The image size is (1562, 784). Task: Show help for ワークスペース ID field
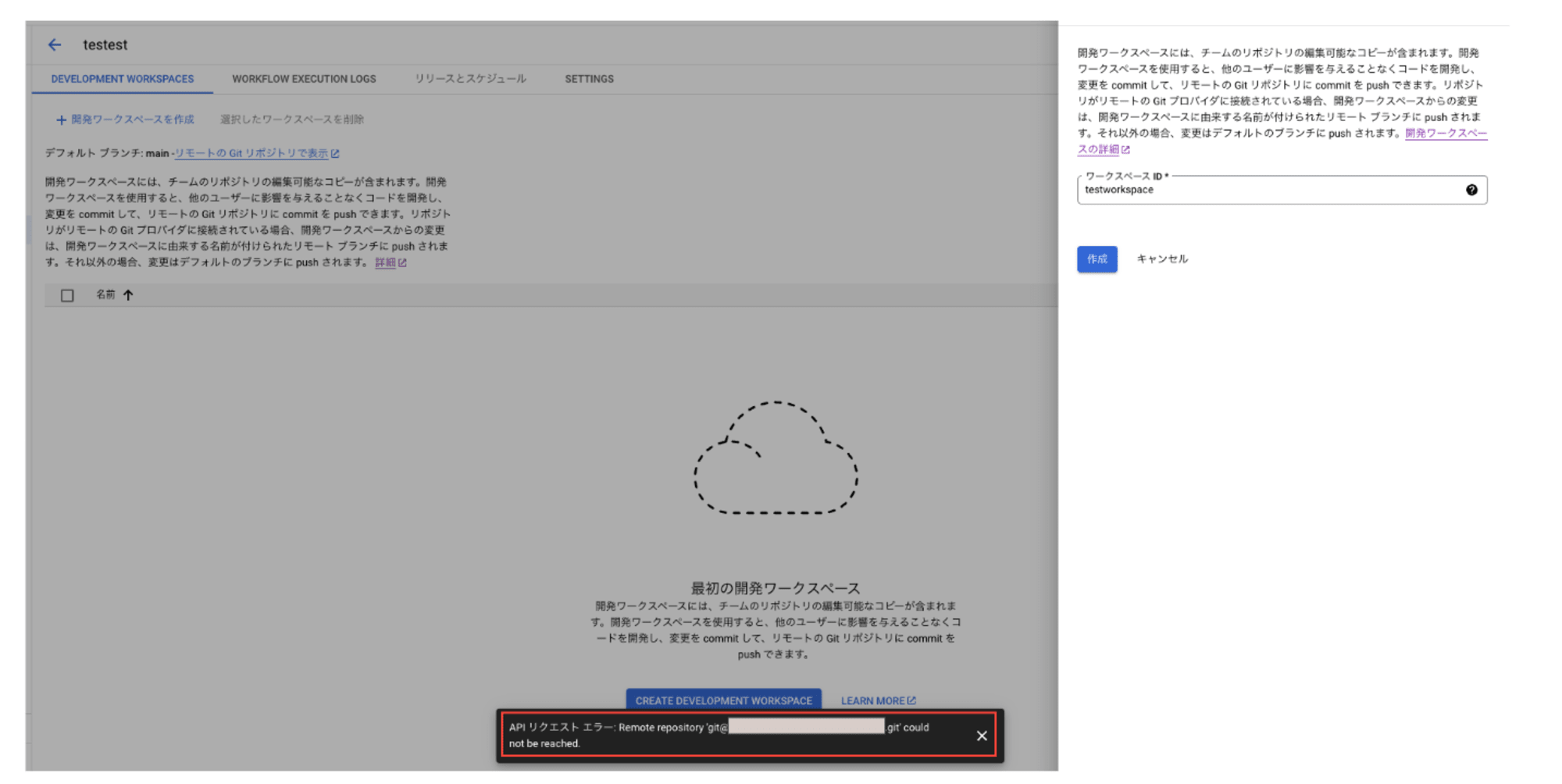(x=1471, y=190)
